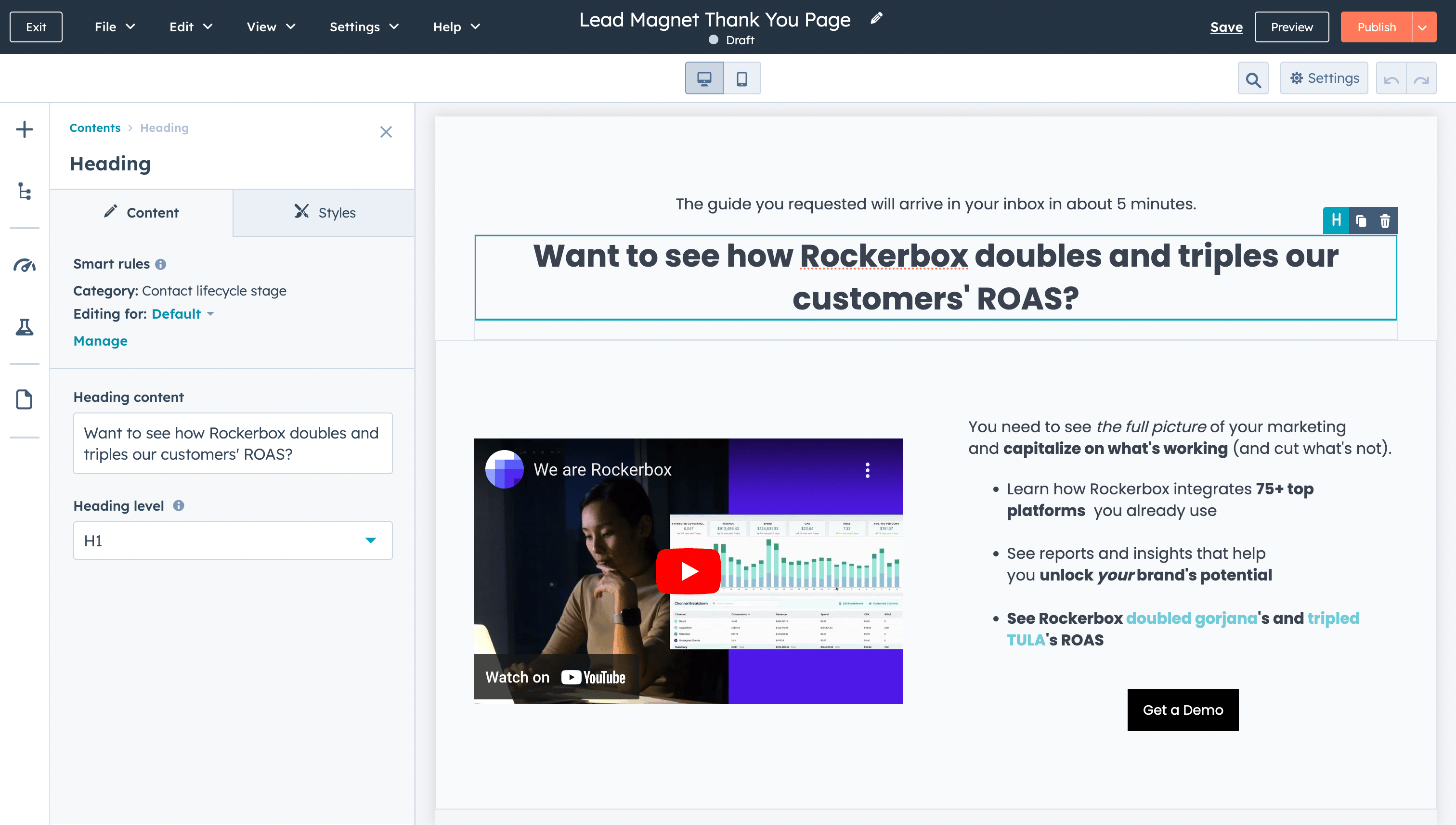Viewport: 1456px width, 825px height.
Task: Delete the heading module with trash icon
Action: tap(1385, 220)
